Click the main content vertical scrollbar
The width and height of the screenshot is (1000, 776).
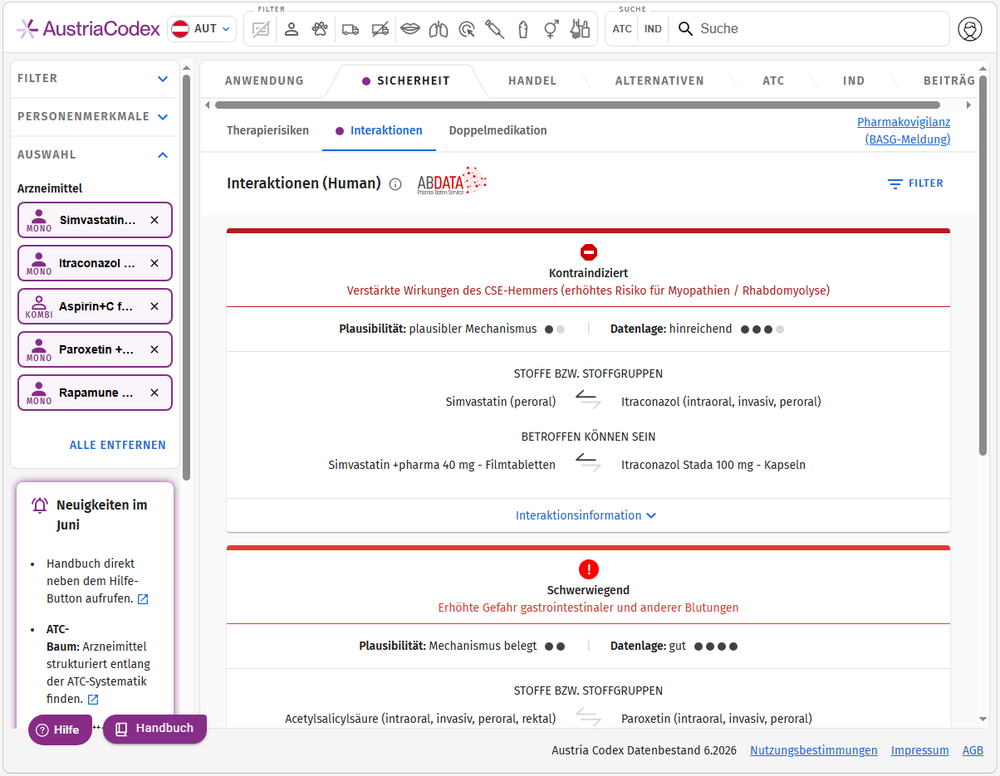(x=983, y=265)
